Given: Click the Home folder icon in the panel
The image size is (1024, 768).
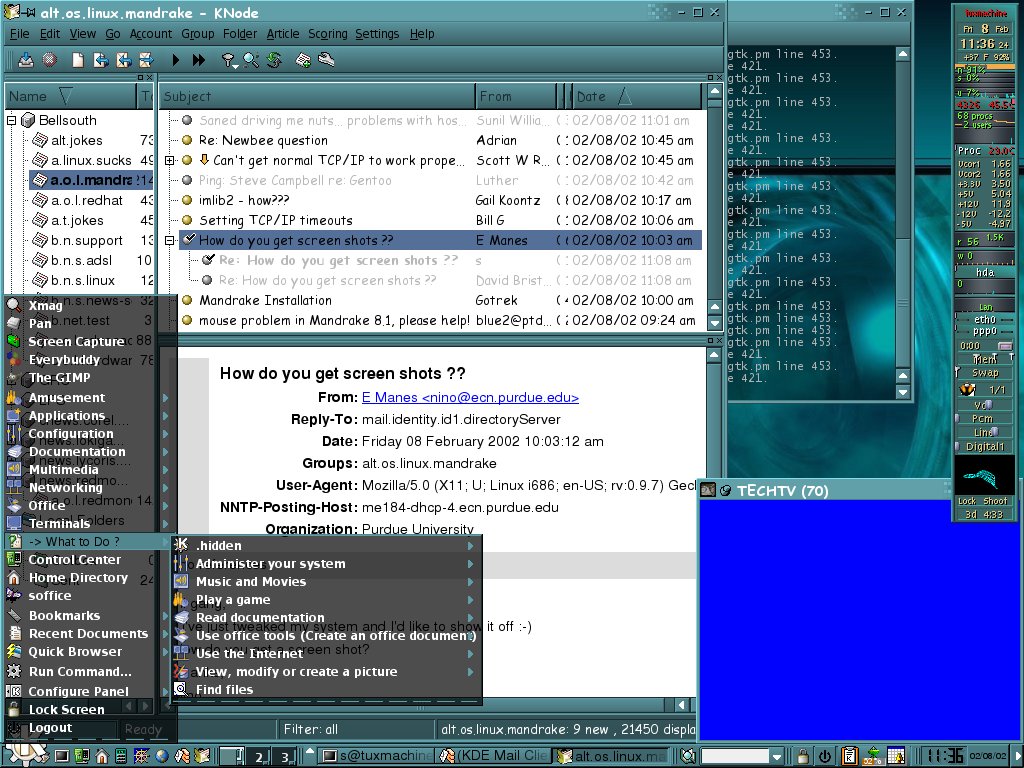Looking at the screenshot, I should coord(101,756).
